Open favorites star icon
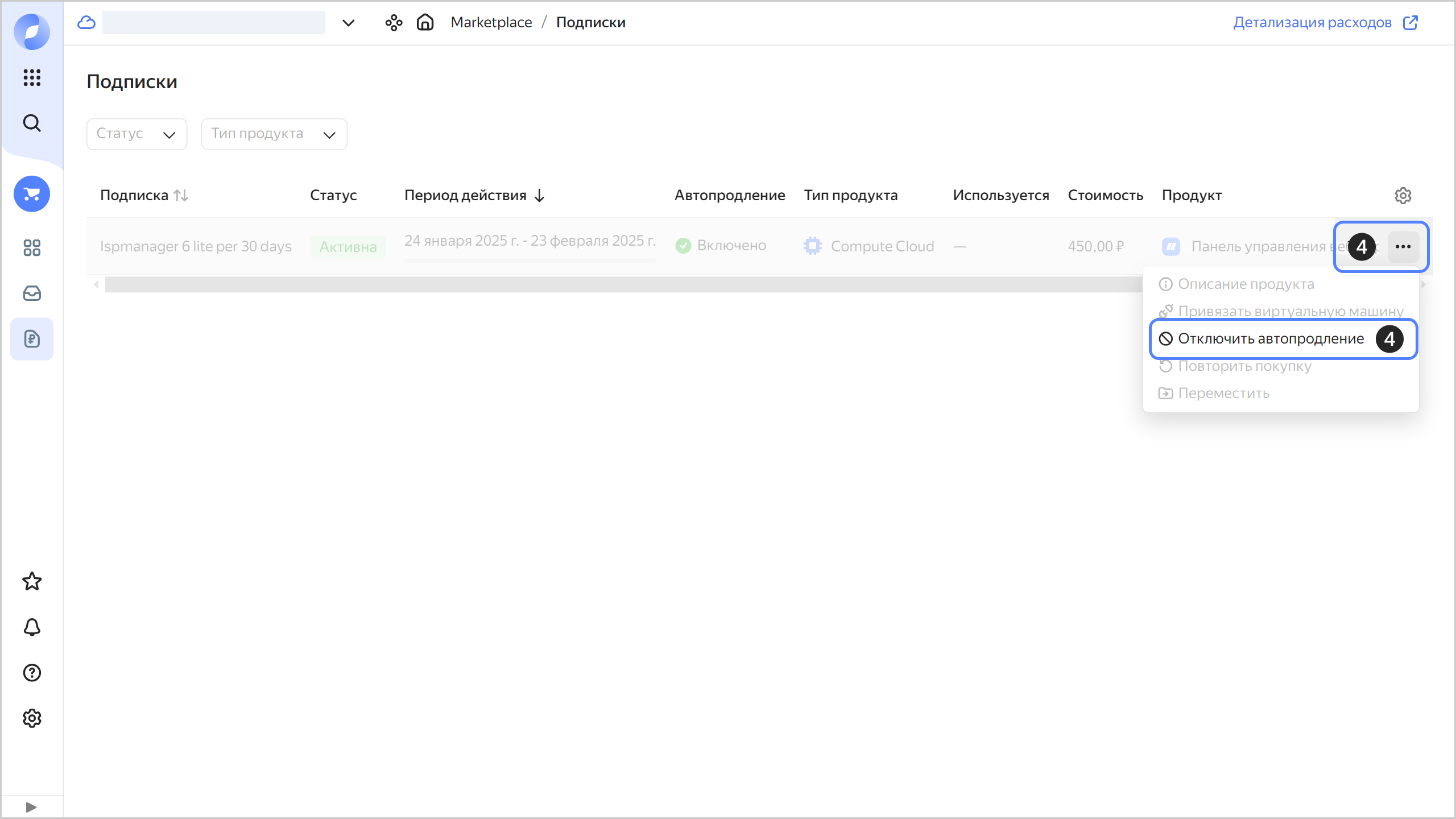This screenshot has width=1456, height=819. click(32, 581)
